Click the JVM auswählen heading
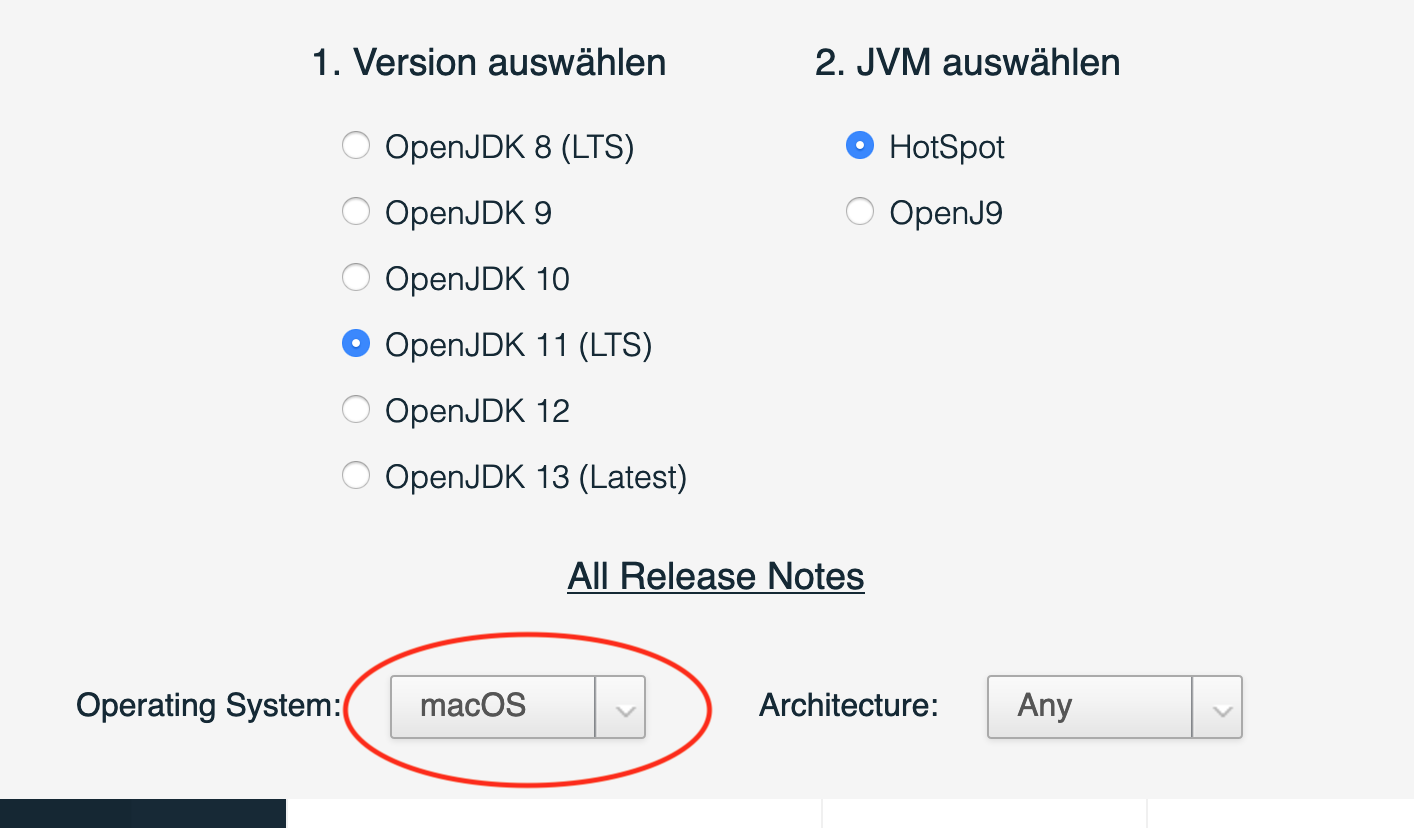Viewport: 1414px width, 828px height. [x=968, y=62]
